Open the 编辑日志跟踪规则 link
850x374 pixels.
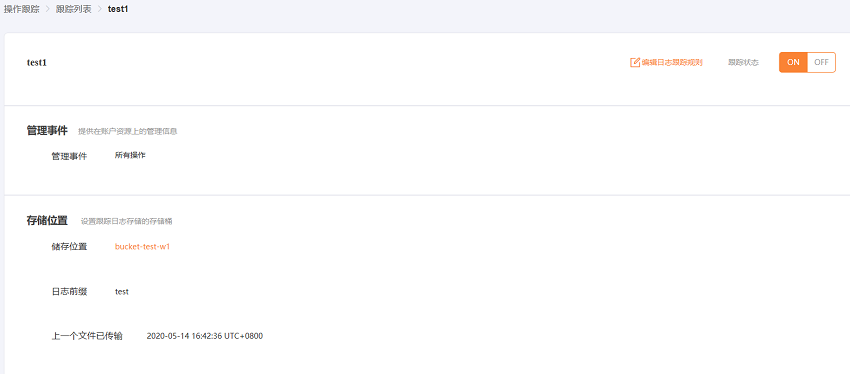tap(672, 62)
